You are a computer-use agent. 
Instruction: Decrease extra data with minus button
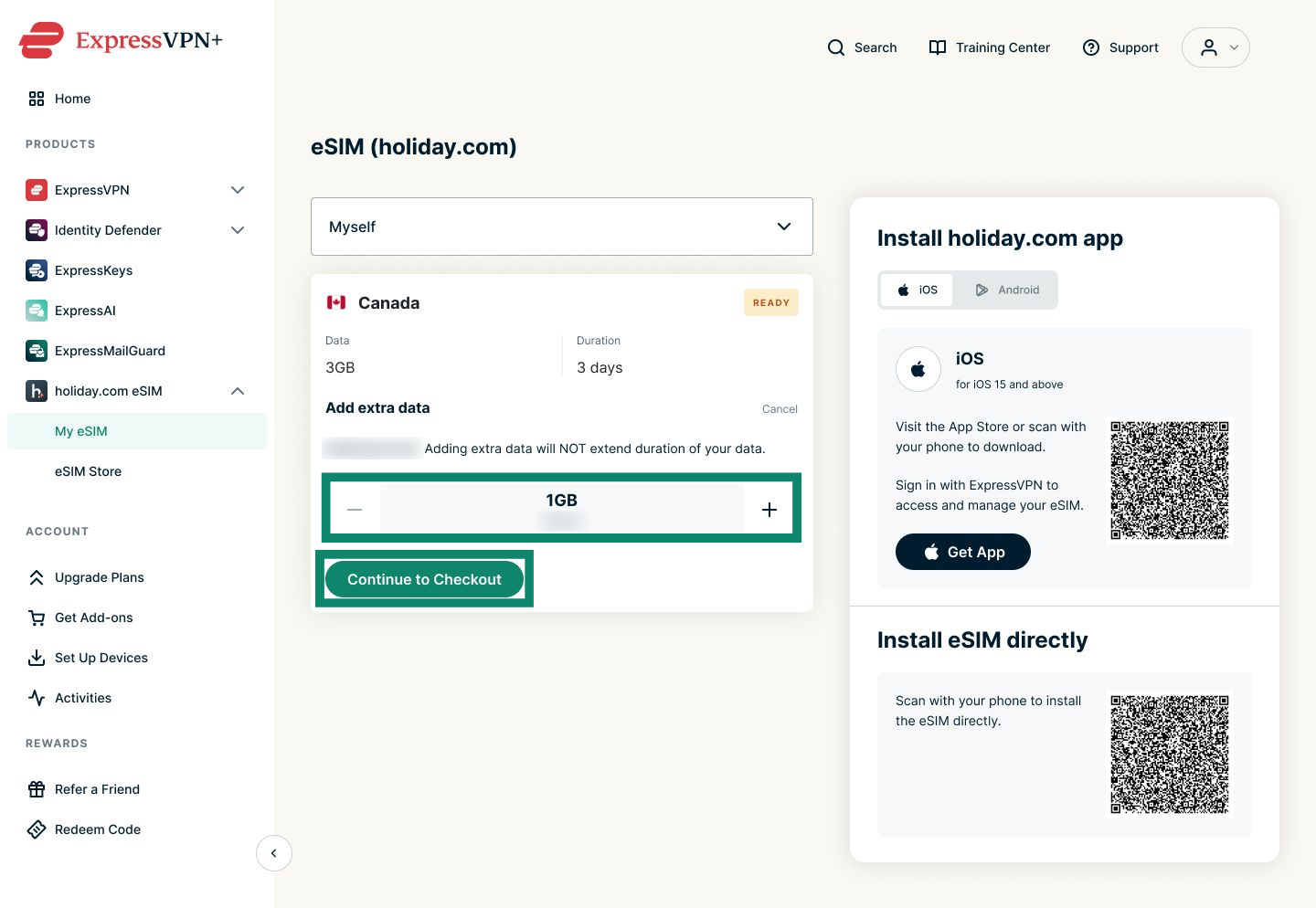355,510
